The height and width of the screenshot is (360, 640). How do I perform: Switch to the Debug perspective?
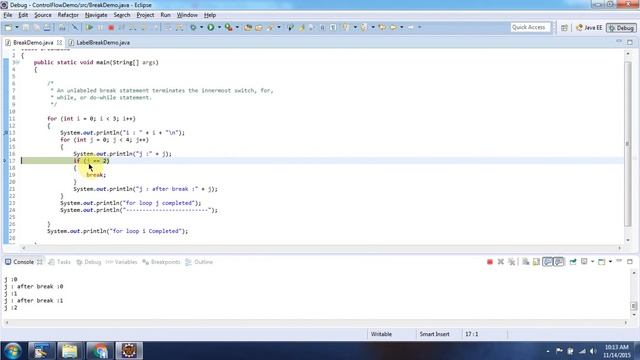point(621,28)
